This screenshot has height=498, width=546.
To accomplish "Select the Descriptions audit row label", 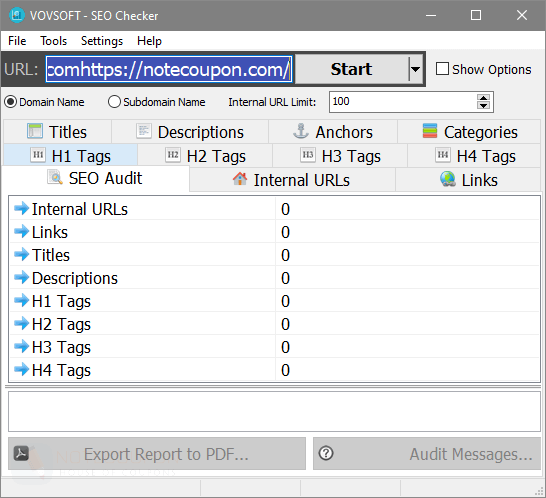I will point(75,278).
